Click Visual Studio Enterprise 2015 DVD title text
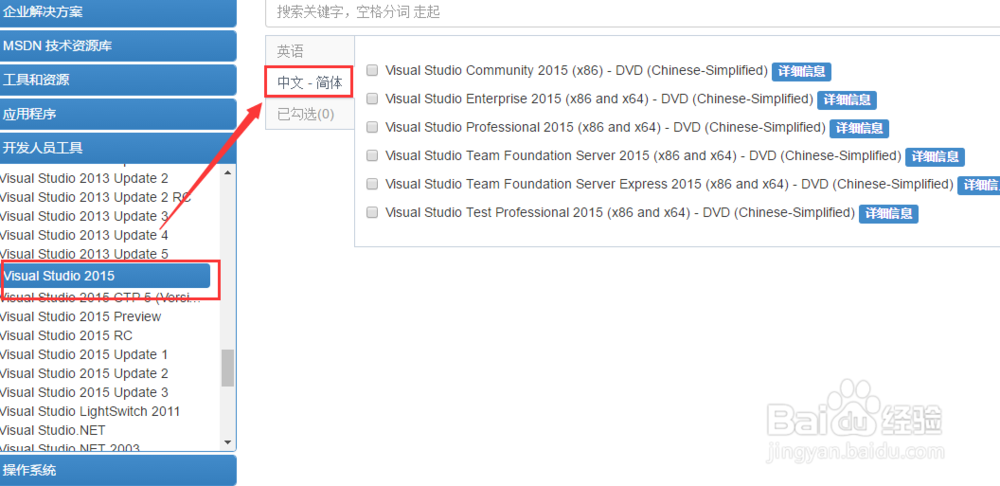This screenshot has height=486, width=1000. click(x=599, y=99)
